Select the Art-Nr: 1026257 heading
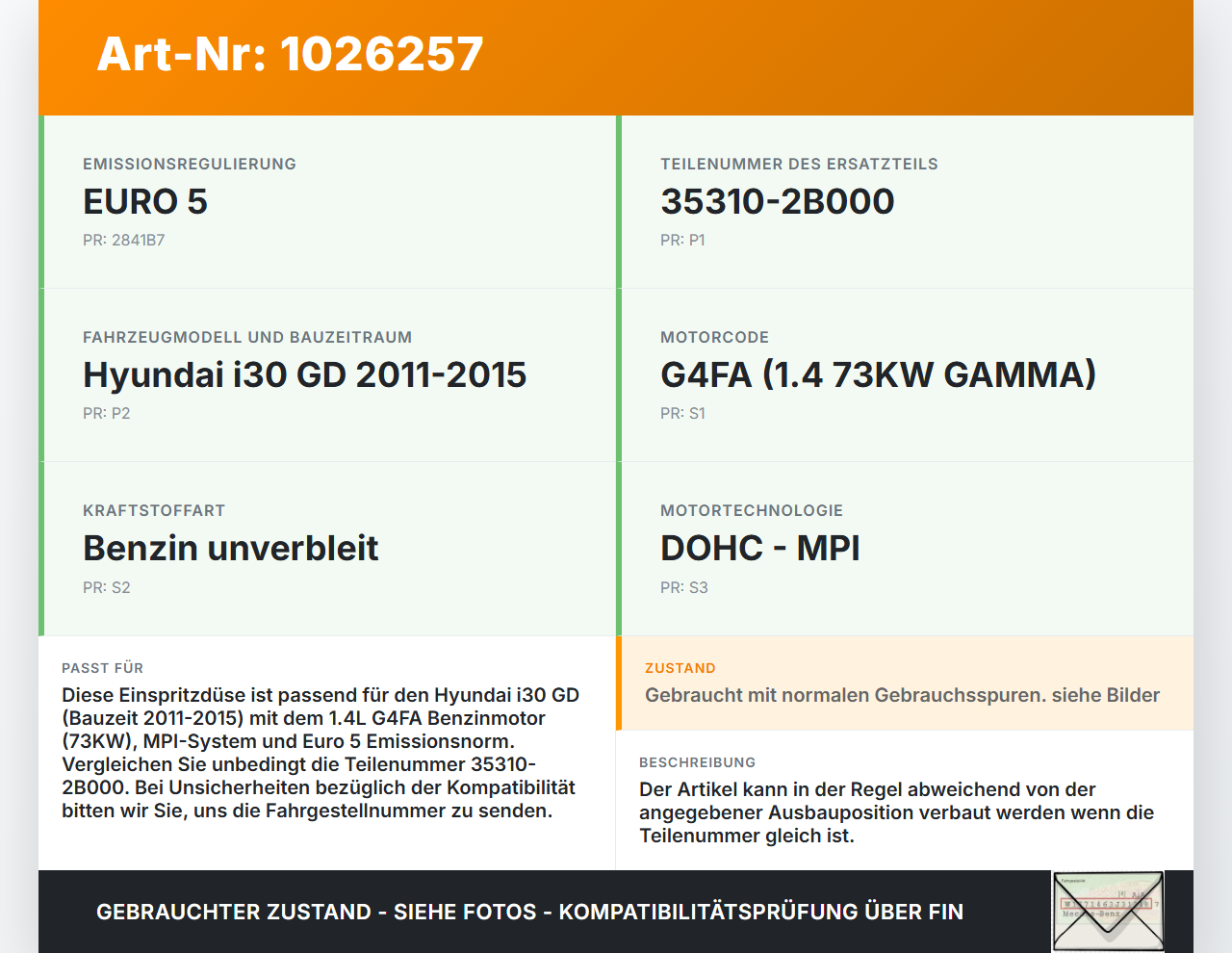The image size is (1232, 953). (x=290, y=54)
